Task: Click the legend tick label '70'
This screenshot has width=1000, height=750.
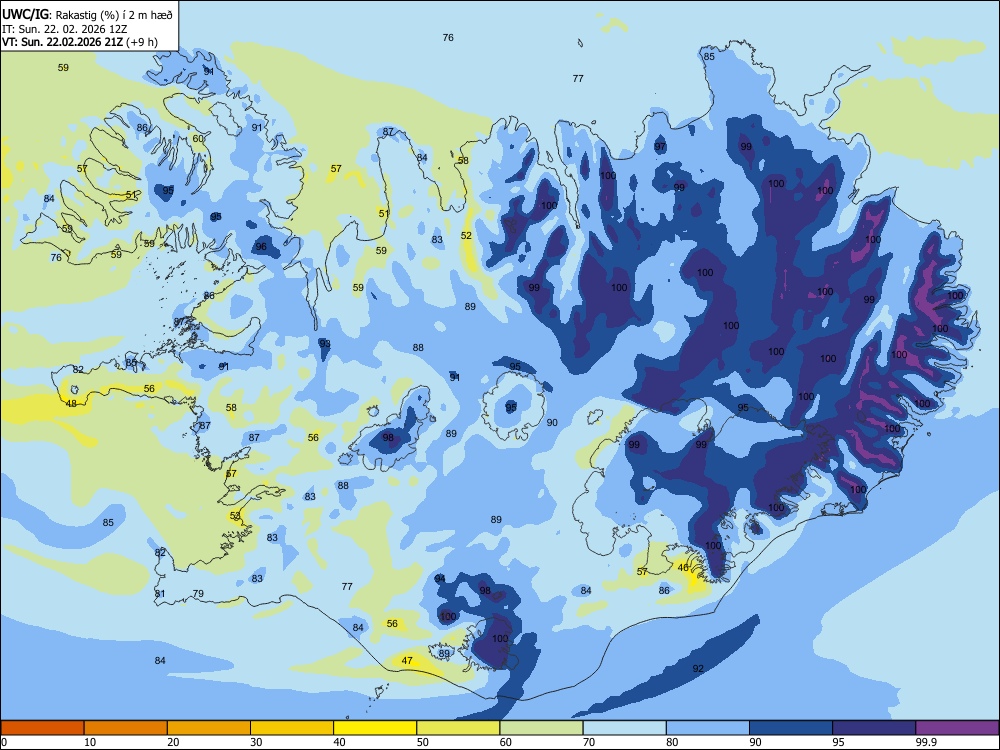Action: [x=589, y=742]
